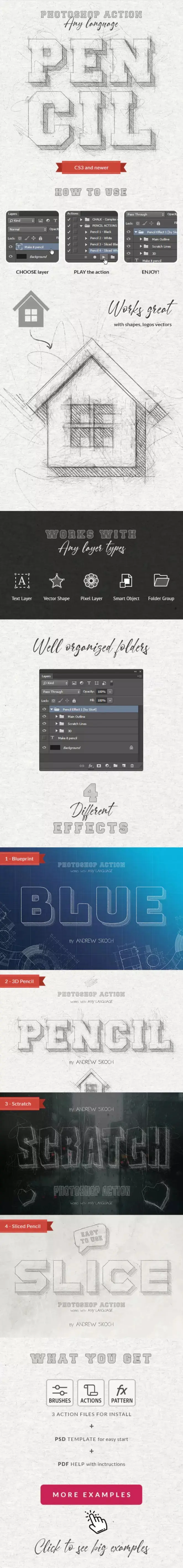Click the pixel layer filter icon

click(74, 683)
